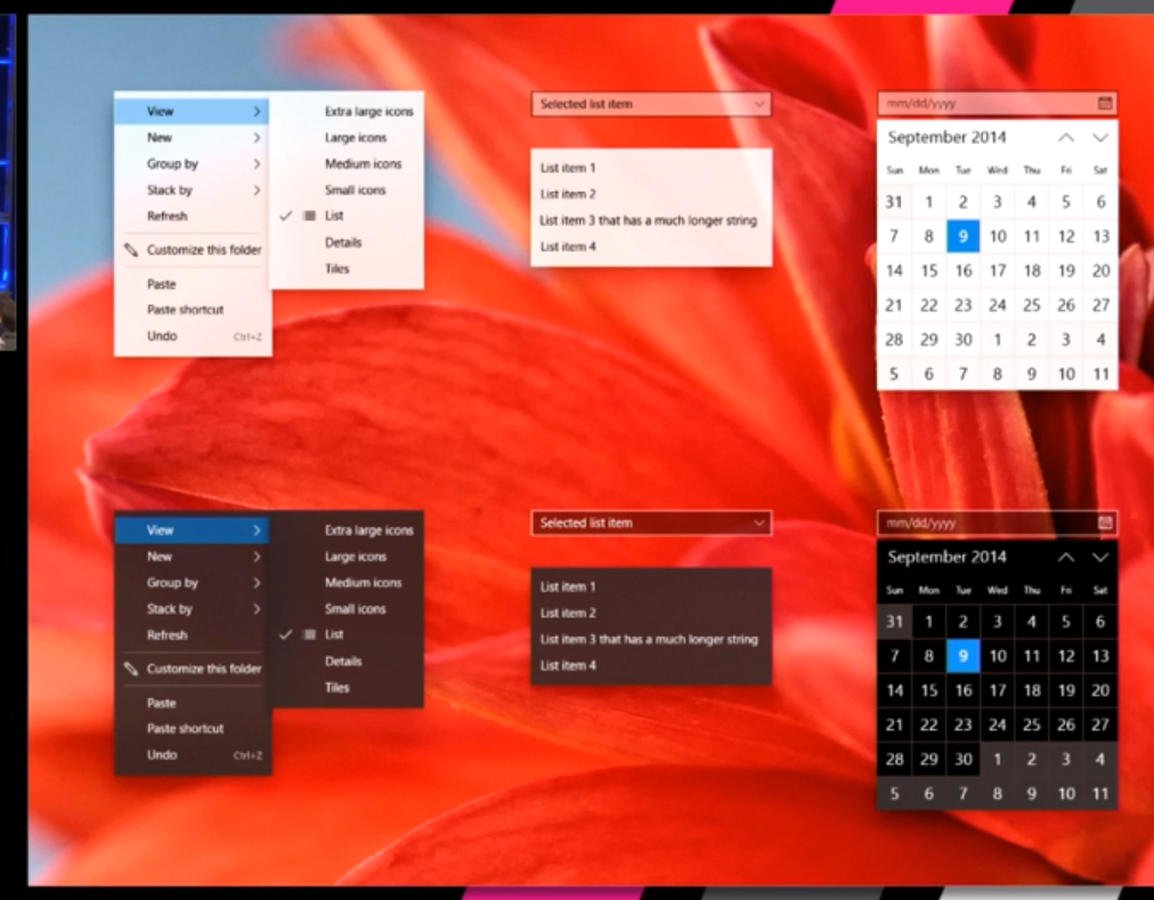
Task: Go to next month in dark calendar
Action: (1100, 557)
